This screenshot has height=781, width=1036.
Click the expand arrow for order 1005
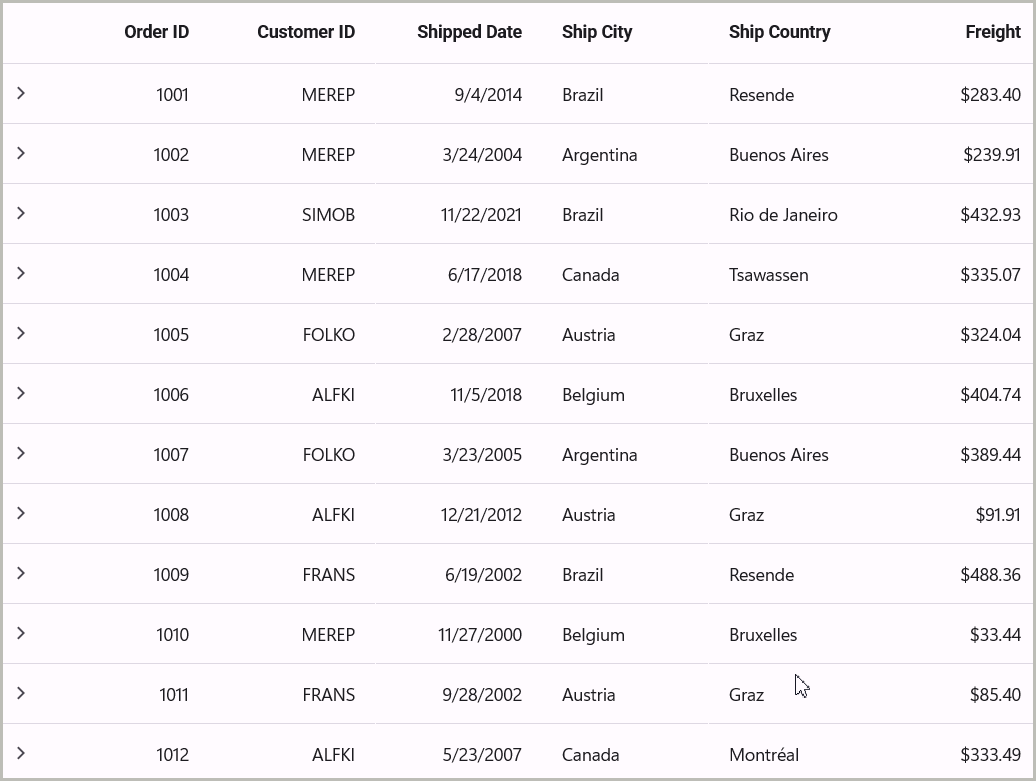[21, 333]
